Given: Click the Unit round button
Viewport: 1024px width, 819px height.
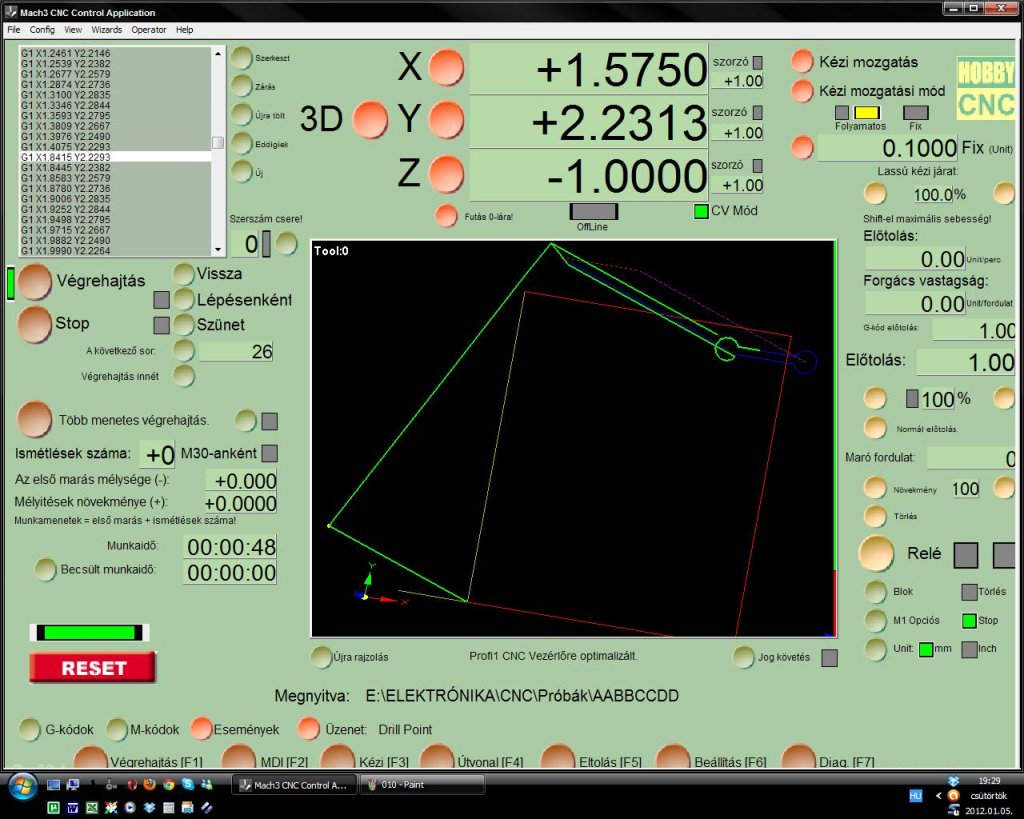Looking at the screenshot, I should tap(875, 649).
